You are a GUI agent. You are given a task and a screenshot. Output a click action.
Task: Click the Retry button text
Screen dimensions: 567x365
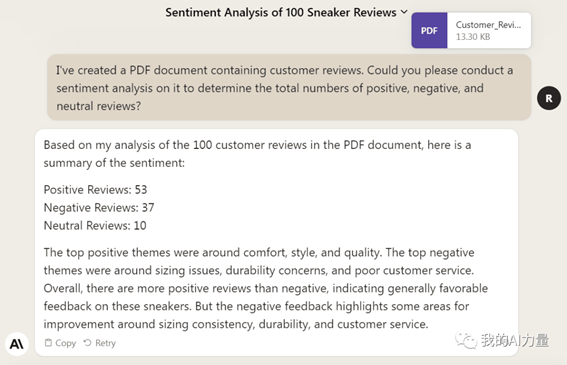105,343
